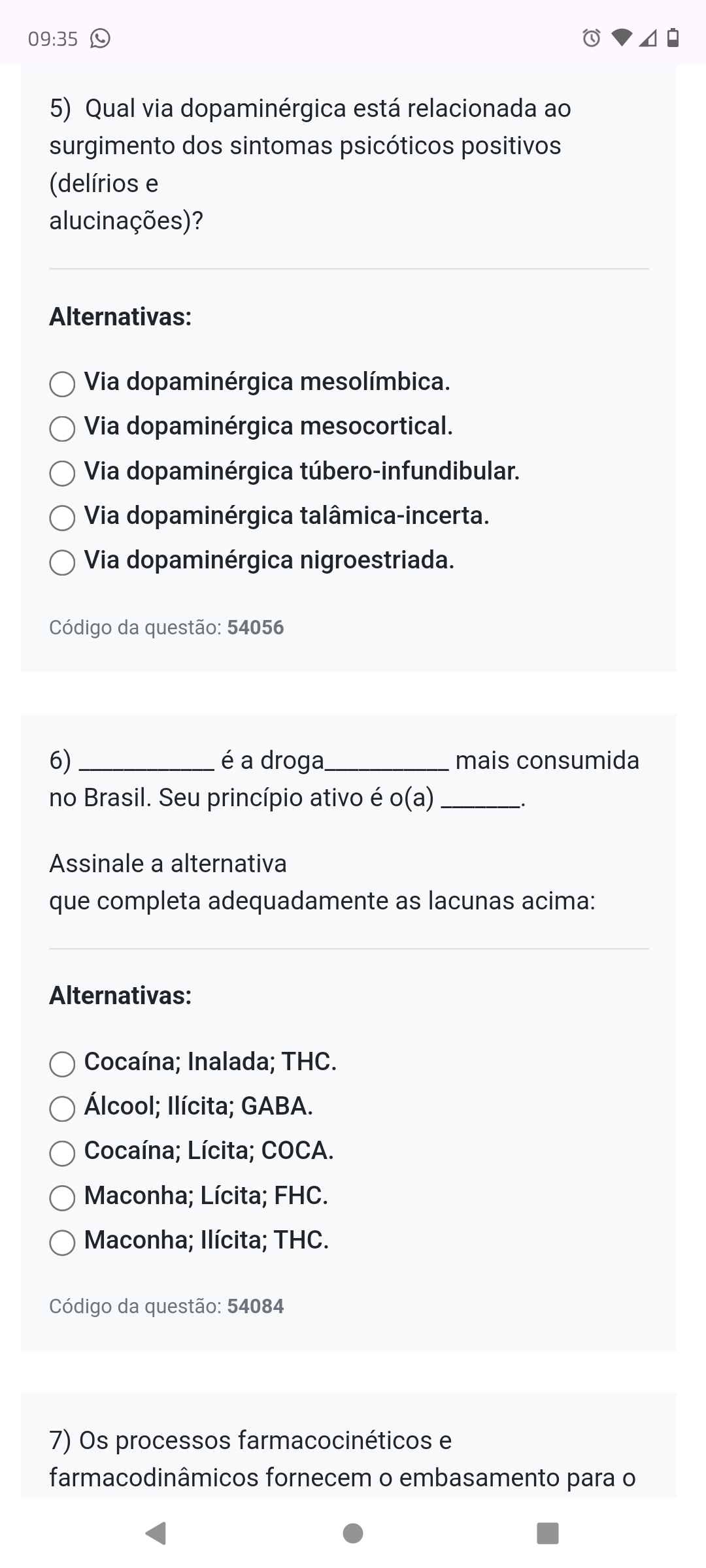
Task: Choose "Maconha; Ilícita; THC" answer
Action: (62, 1242)
